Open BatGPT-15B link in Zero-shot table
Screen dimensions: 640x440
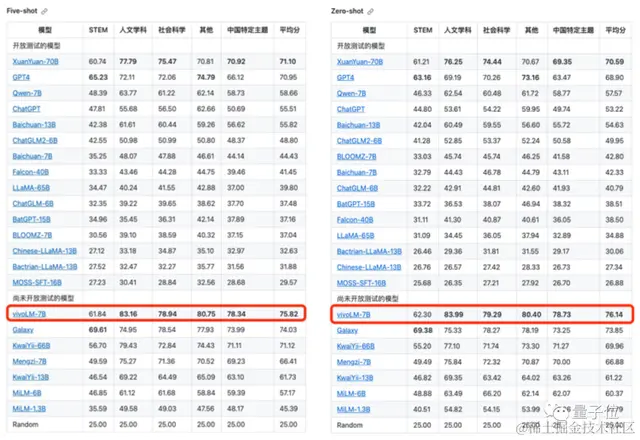click(356, 204)
